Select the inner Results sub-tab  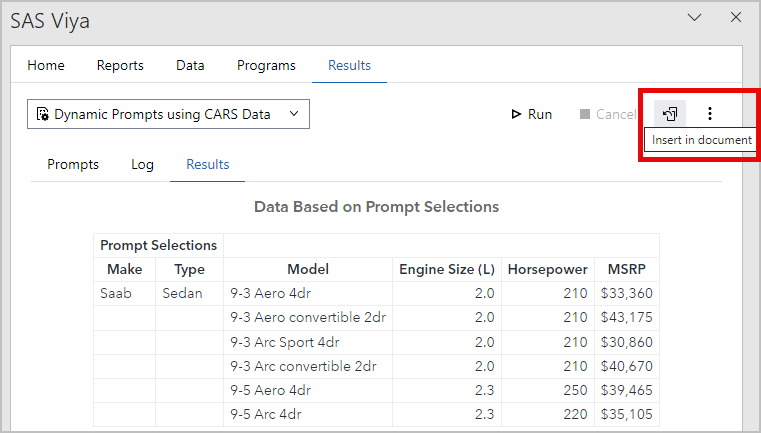pyautogui.click(x=207, y=164)
